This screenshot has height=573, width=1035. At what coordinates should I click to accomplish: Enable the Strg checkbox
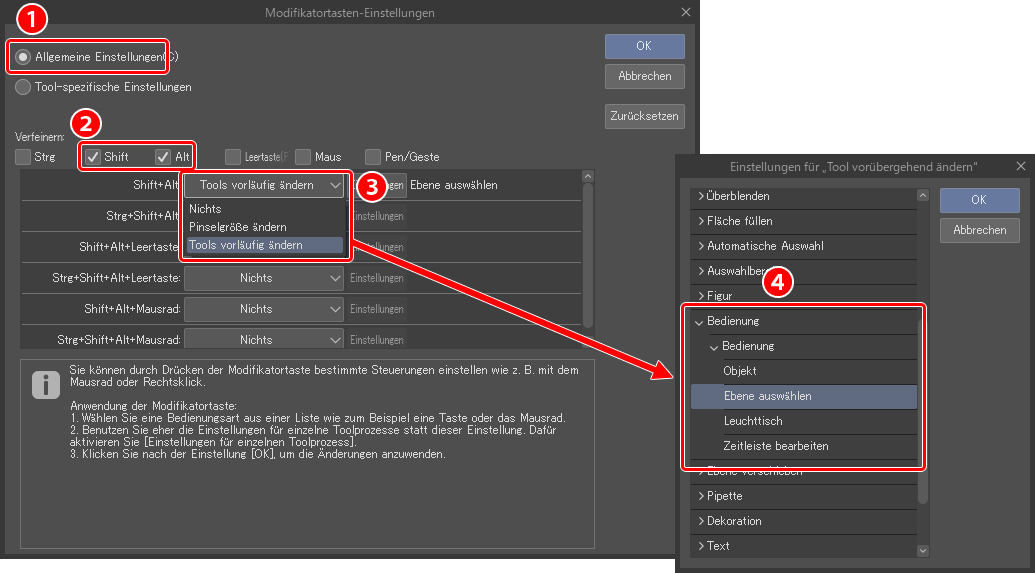pyautogui.click(x=23, y=157)
